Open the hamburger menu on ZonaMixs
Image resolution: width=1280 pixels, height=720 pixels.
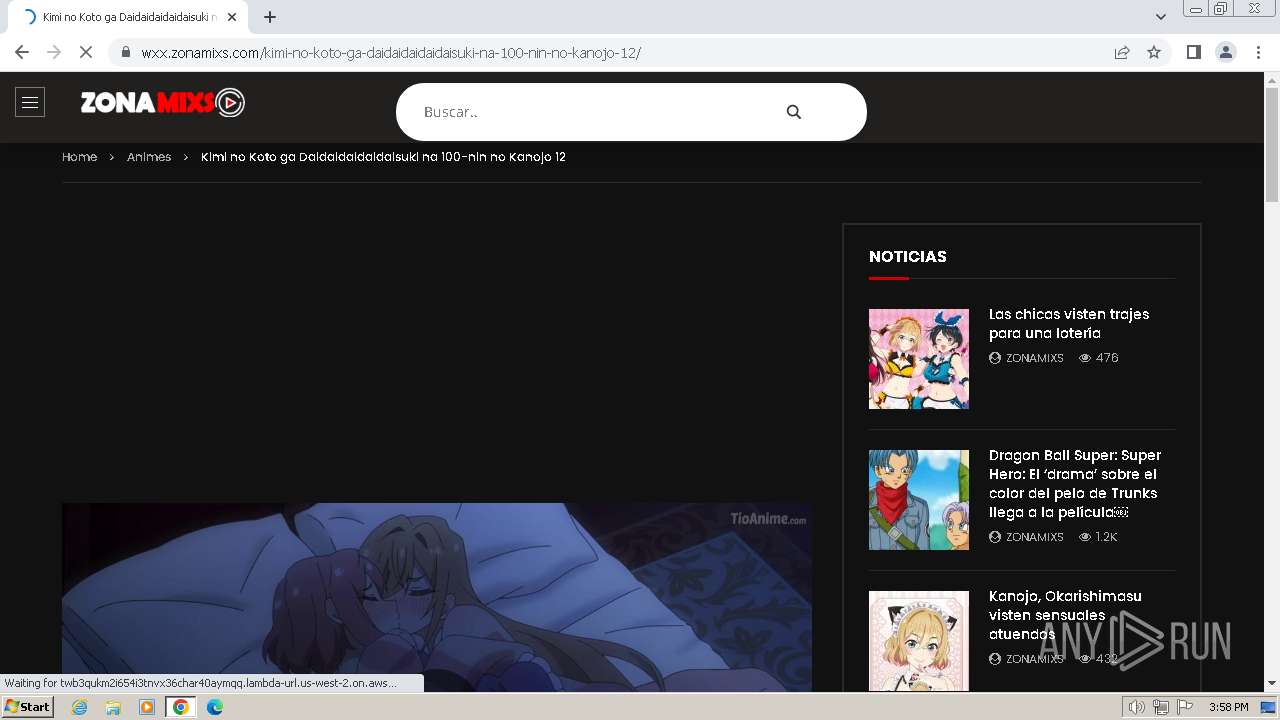[30, 102]
